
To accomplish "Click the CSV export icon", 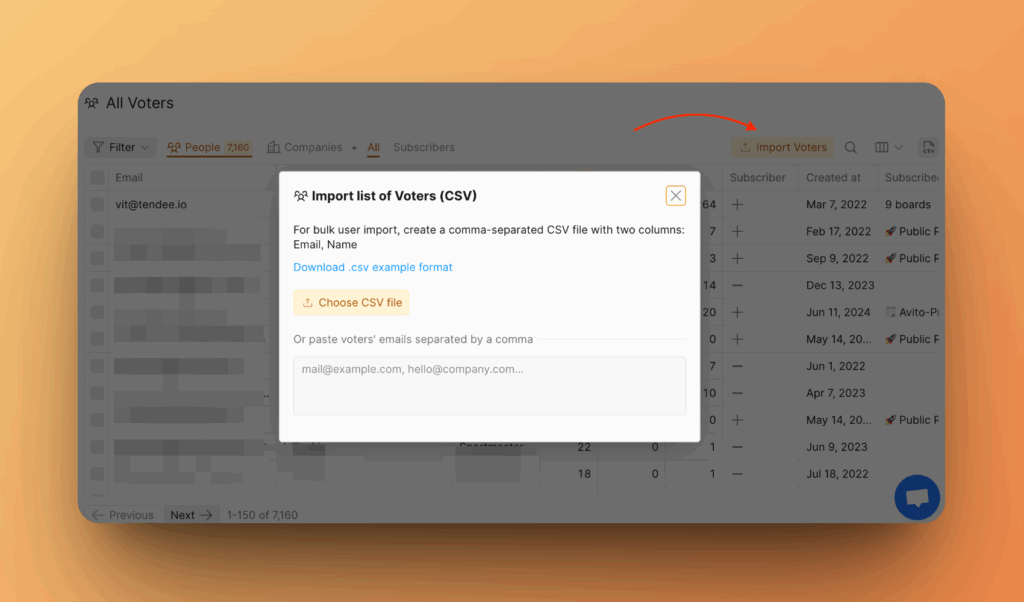I will coord(928,148).
